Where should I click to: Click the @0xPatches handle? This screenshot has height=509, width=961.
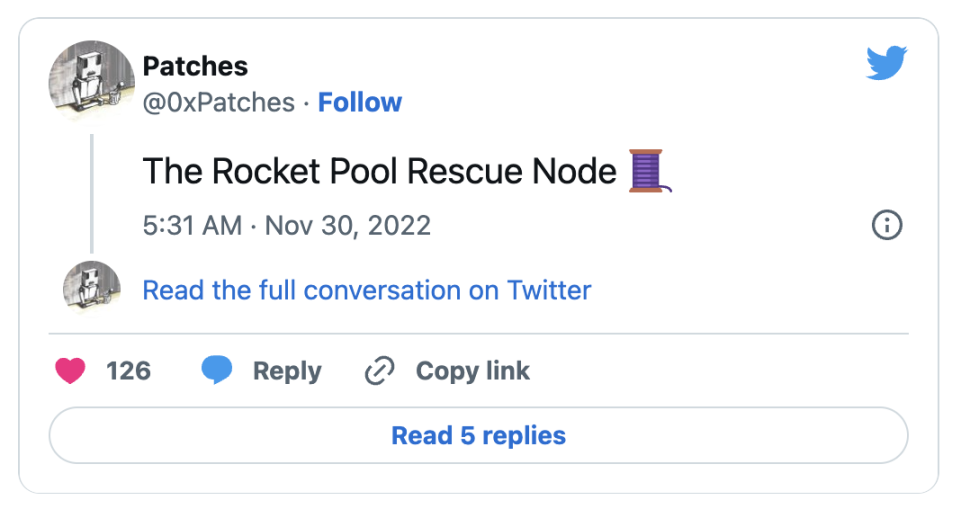pyautogui.click(x=219, y=102)
